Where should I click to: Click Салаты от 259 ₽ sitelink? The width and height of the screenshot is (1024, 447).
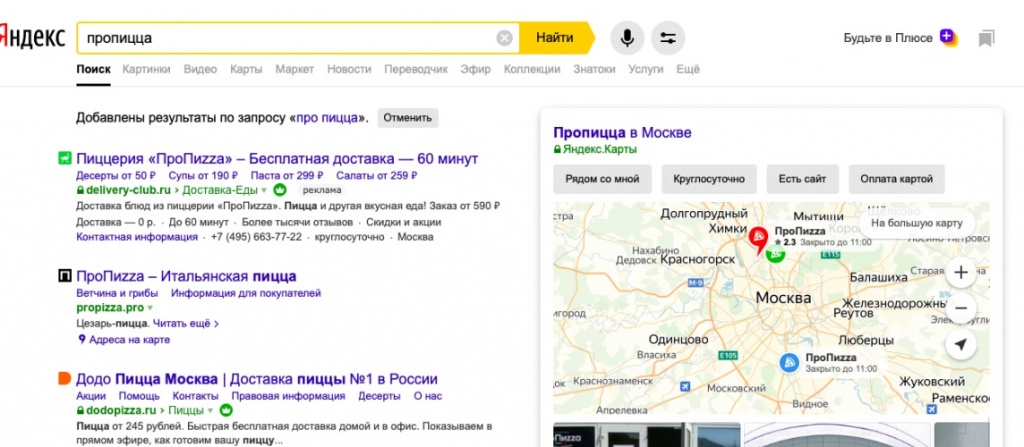[377, 176]
